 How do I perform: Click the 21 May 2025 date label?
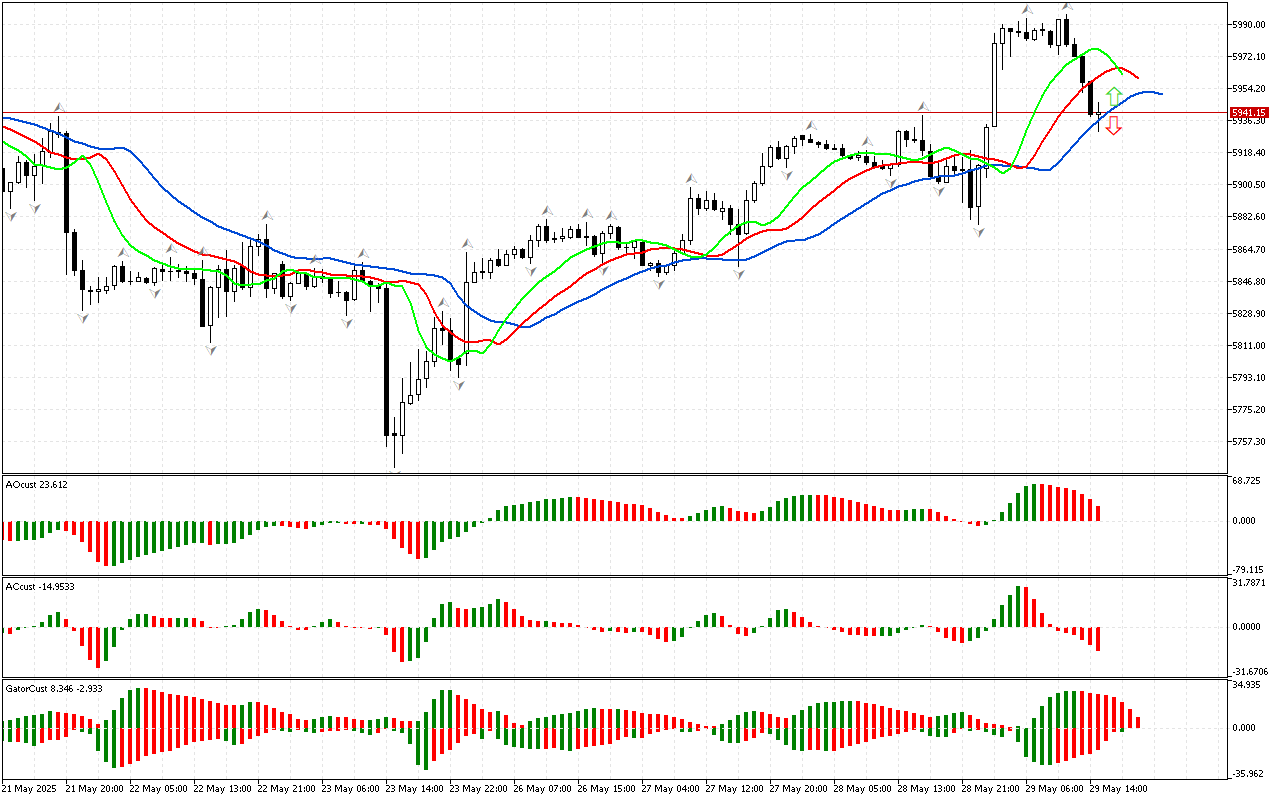coord(31,788)
